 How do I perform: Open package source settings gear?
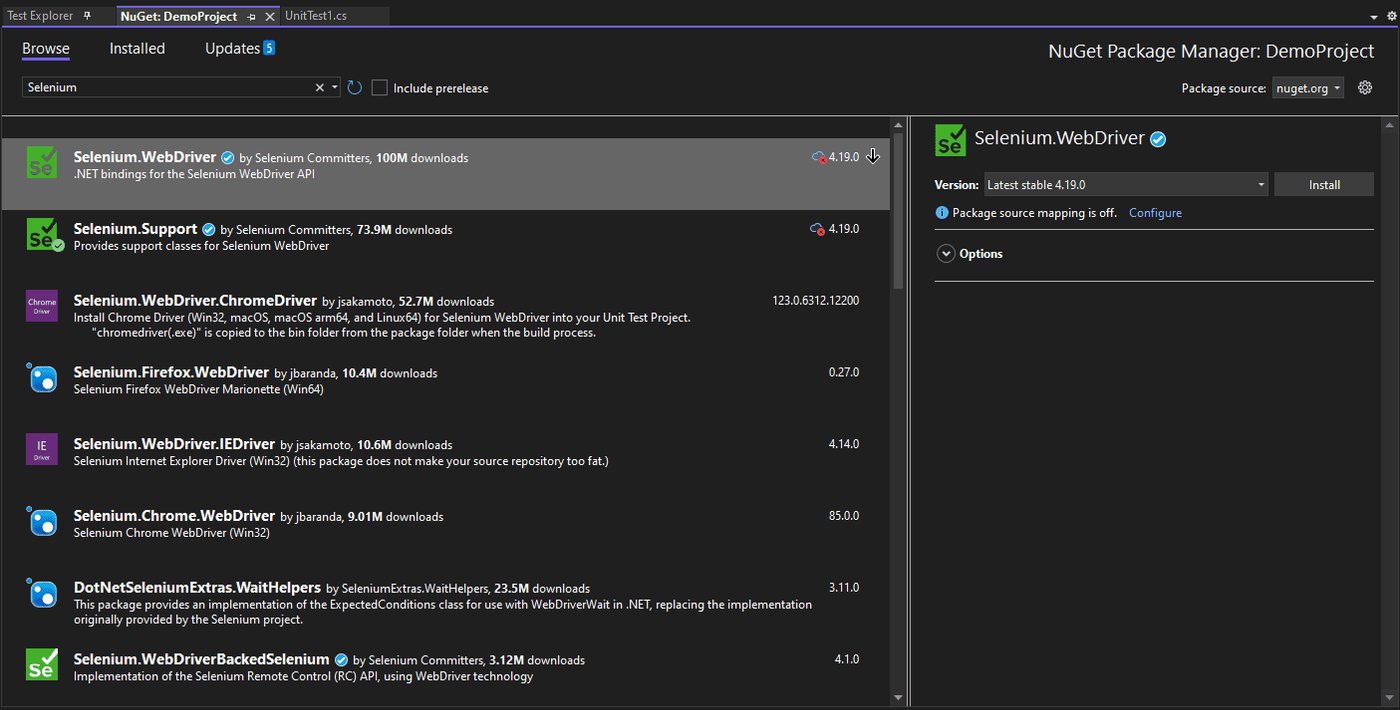point(1365,88)
